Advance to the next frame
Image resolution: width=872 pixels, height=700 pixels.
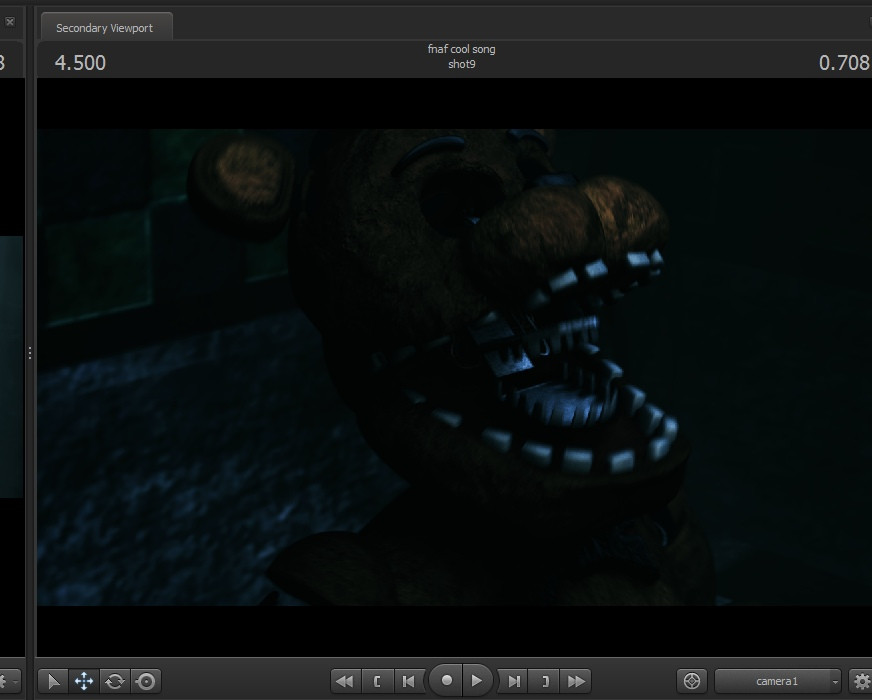click(x=514, y=681)
